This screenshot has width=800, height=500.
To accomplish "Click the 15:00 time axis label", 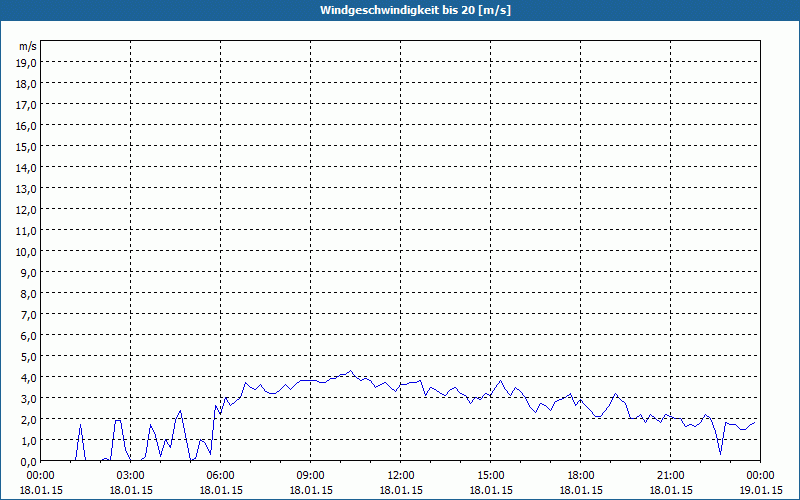I will tap(491, 476).
